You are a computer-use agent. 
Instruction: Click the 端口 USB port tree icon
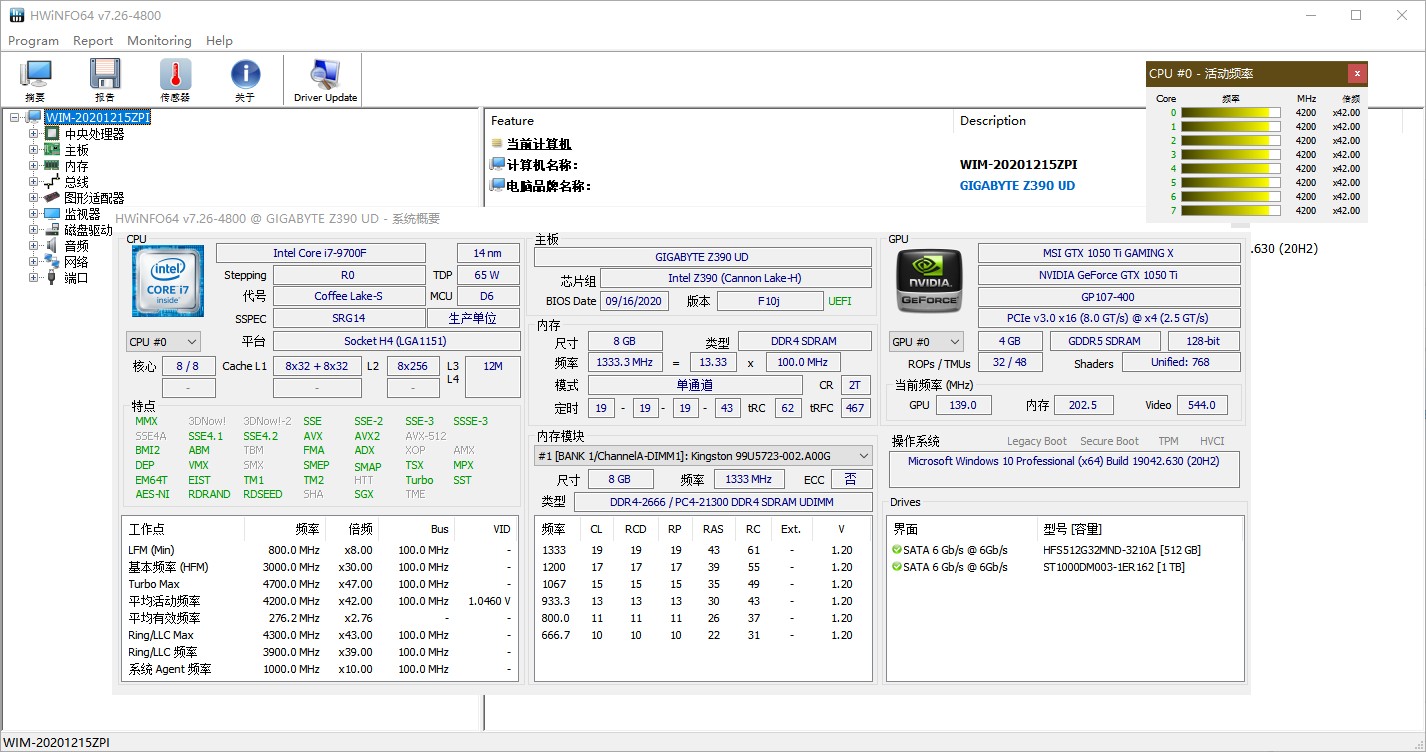click(52, 278)
